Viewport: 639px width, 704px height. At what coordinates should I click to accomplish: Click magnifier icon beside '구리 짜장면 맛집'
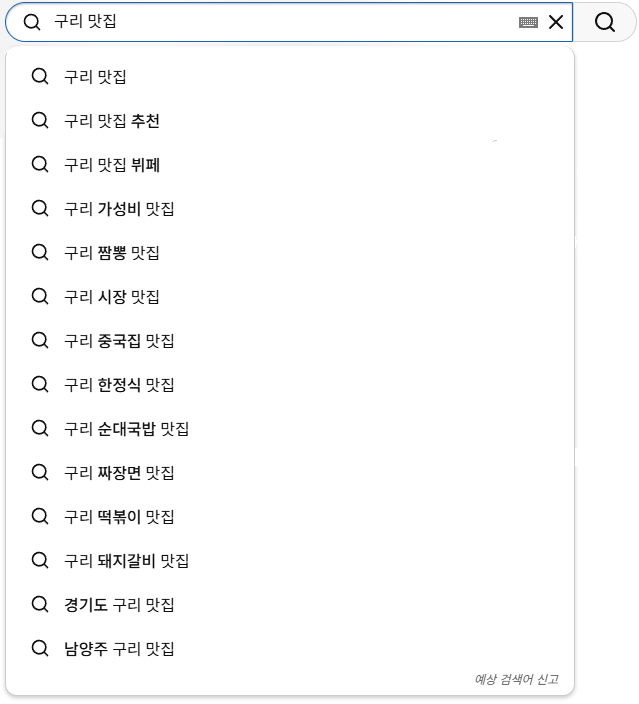click(40, 472)
